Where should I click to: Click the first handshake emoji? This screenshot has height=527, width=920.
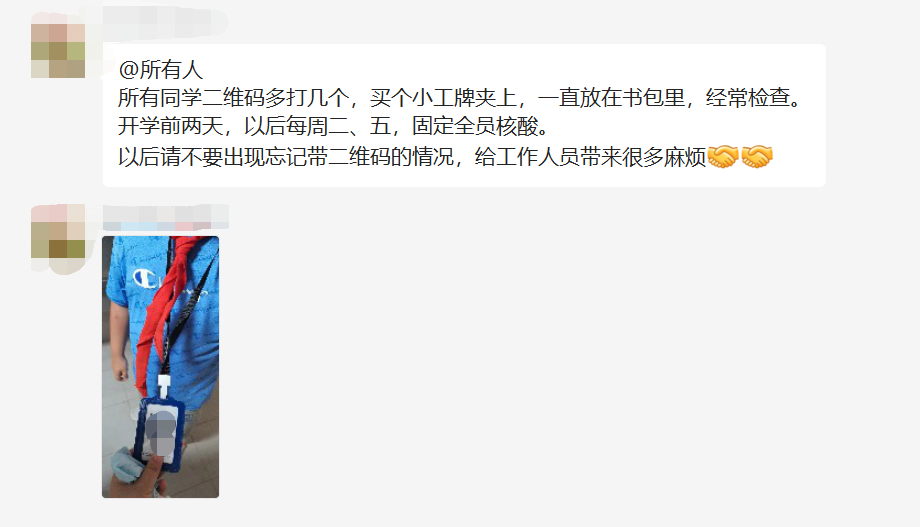pyautogui.click(x=722, y=157)
